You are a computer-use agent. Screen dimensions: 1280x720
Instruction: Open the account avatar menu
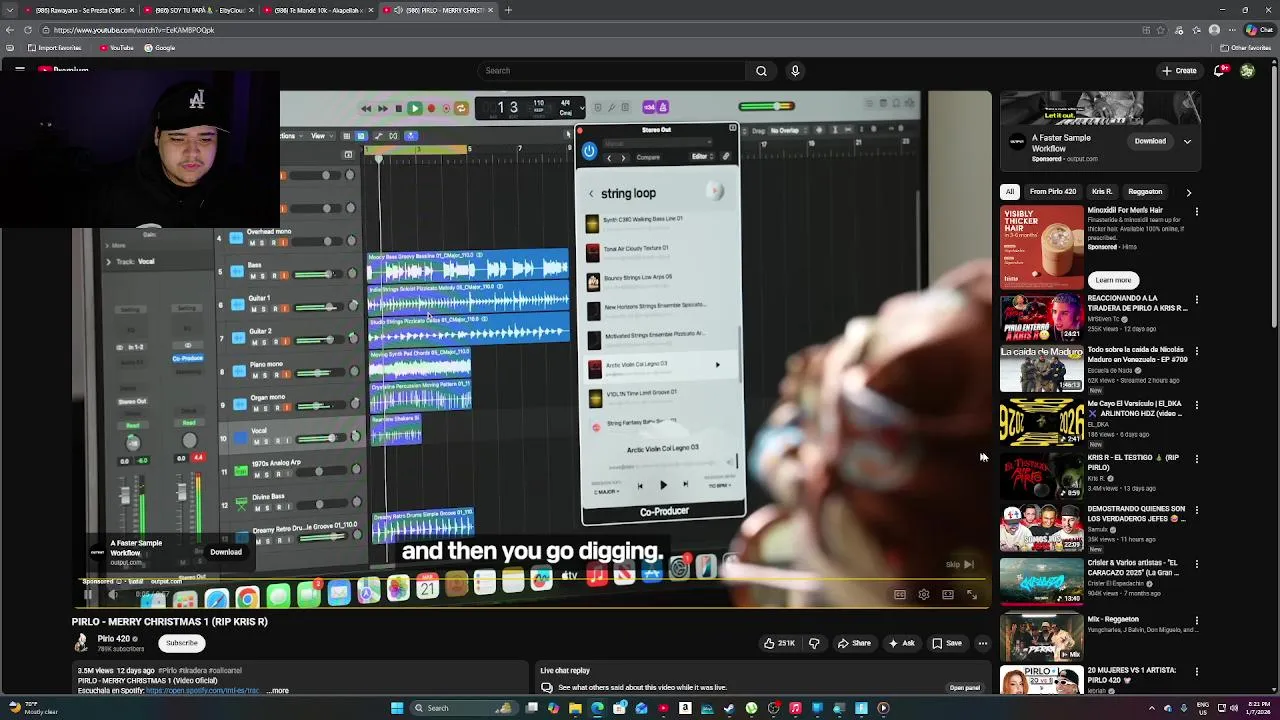coord(1247,71)
